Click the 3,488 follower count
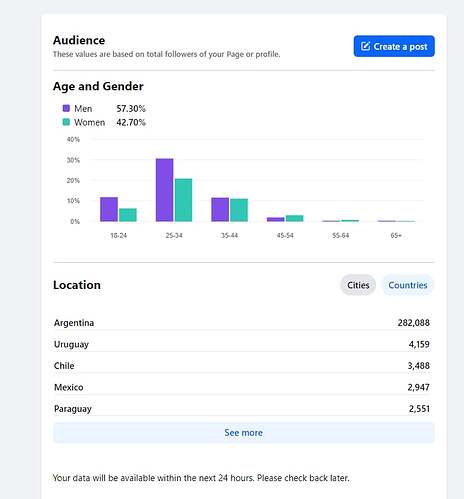 (x=419, y=366)
